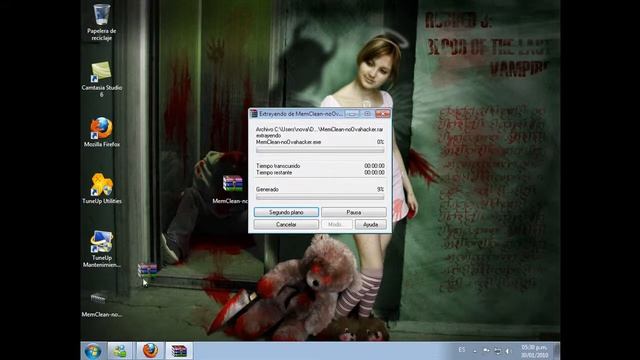640x360 pixels.
Task: Open the network status tray icon
Action: [x=498, y=351]
